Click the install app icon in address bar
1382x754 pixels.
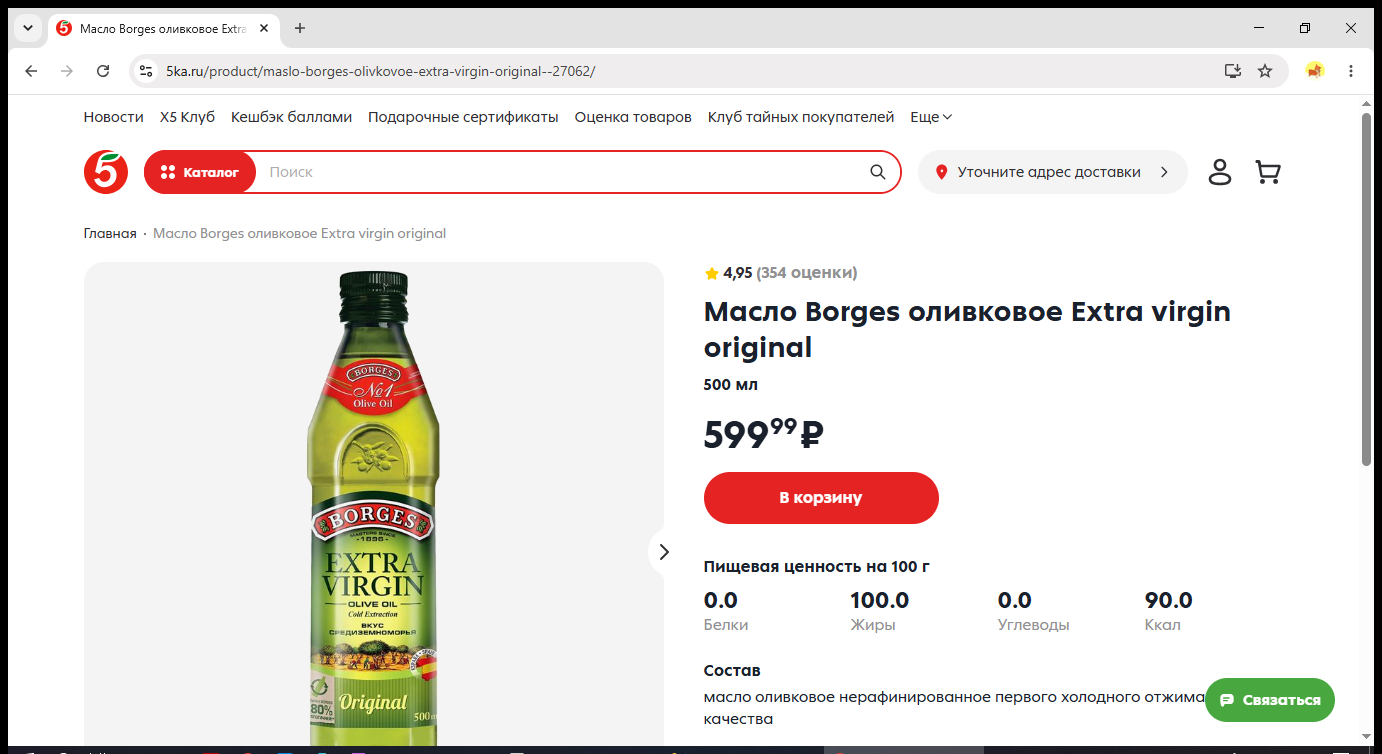coord(1233,71)
